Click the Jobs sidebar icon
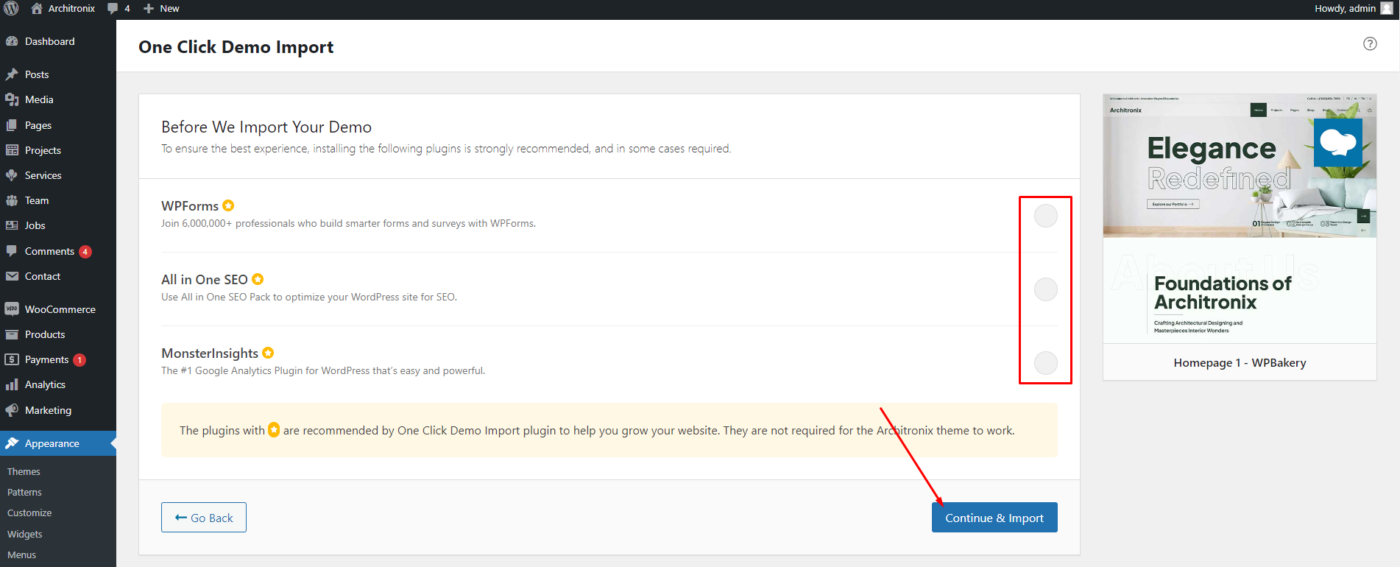 [x=12, y=225]
